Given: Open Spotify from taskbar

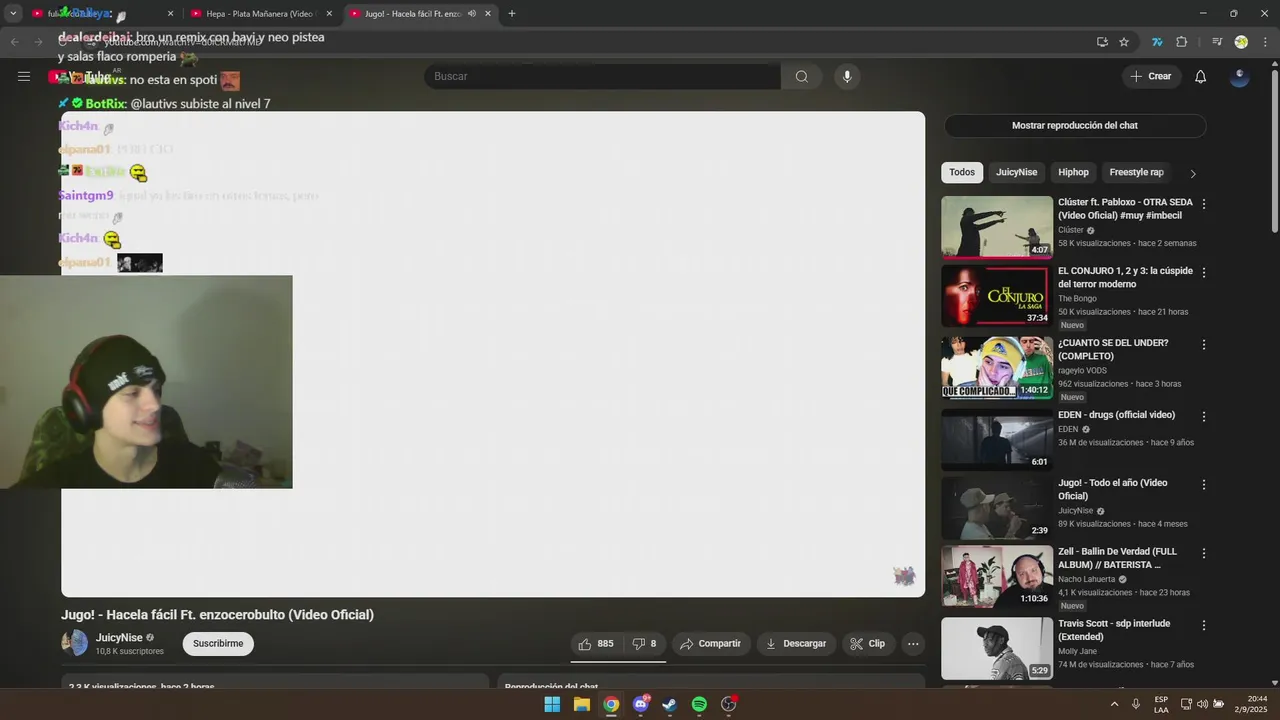Looking at the screenshot, I should pyautogui.click(x=699, y=704).
